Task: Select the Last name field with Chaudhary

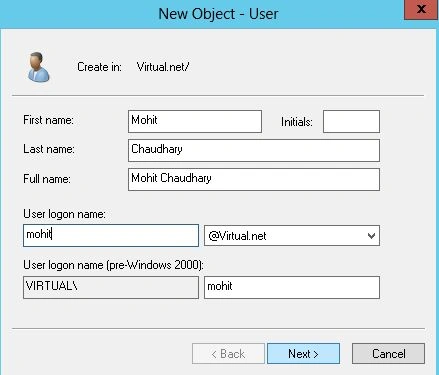Action: [x=254, y=150]
